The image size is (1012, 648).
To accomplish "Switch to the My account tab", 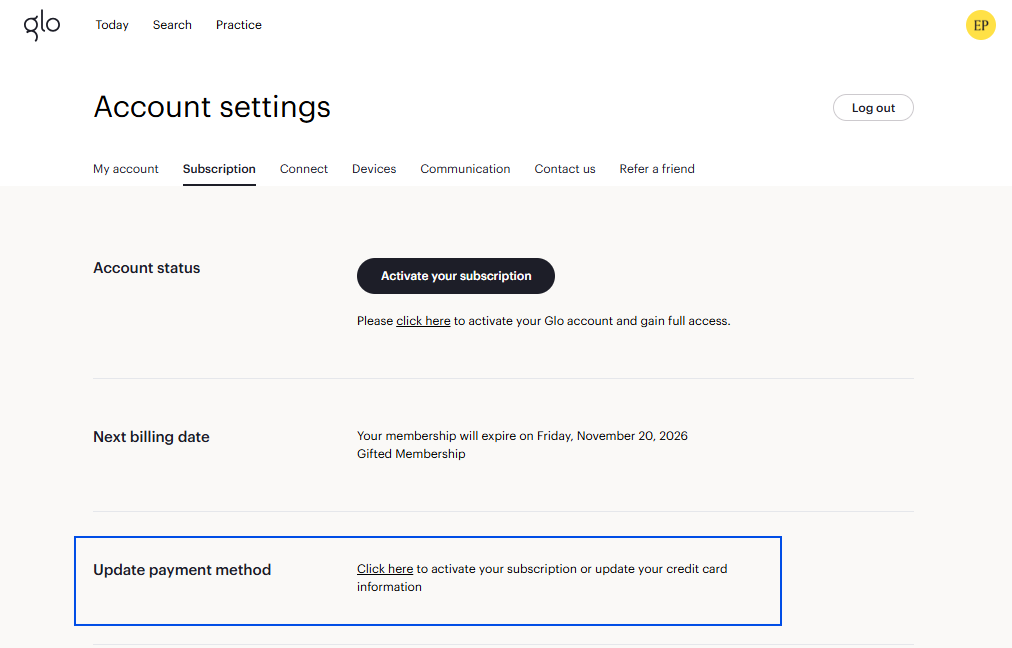I will point(126,169).
